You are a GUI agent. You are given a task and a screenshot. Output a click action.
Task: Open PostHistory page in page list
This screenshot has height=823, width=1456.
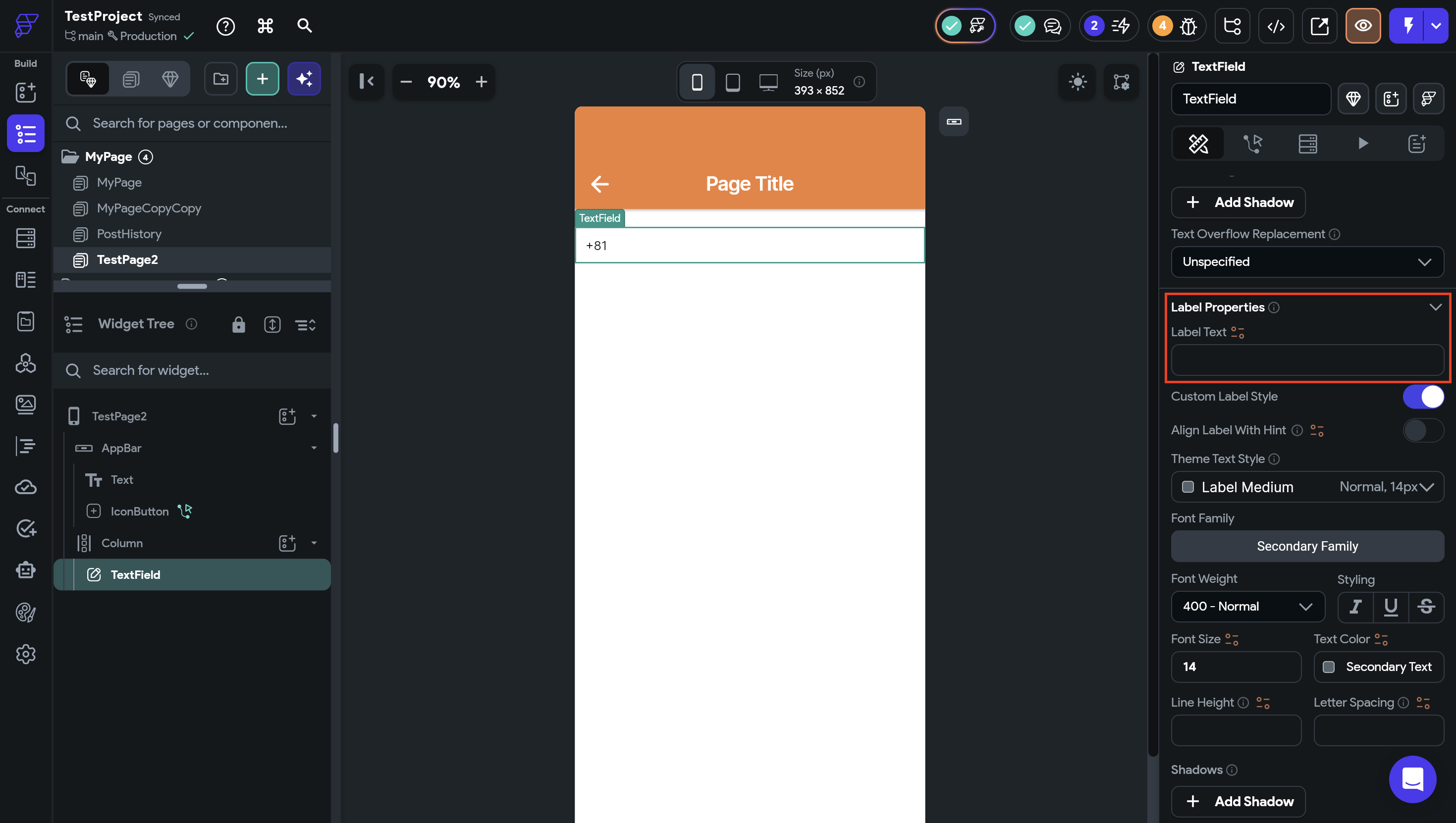pyautogui.click(x=129, y=234)
